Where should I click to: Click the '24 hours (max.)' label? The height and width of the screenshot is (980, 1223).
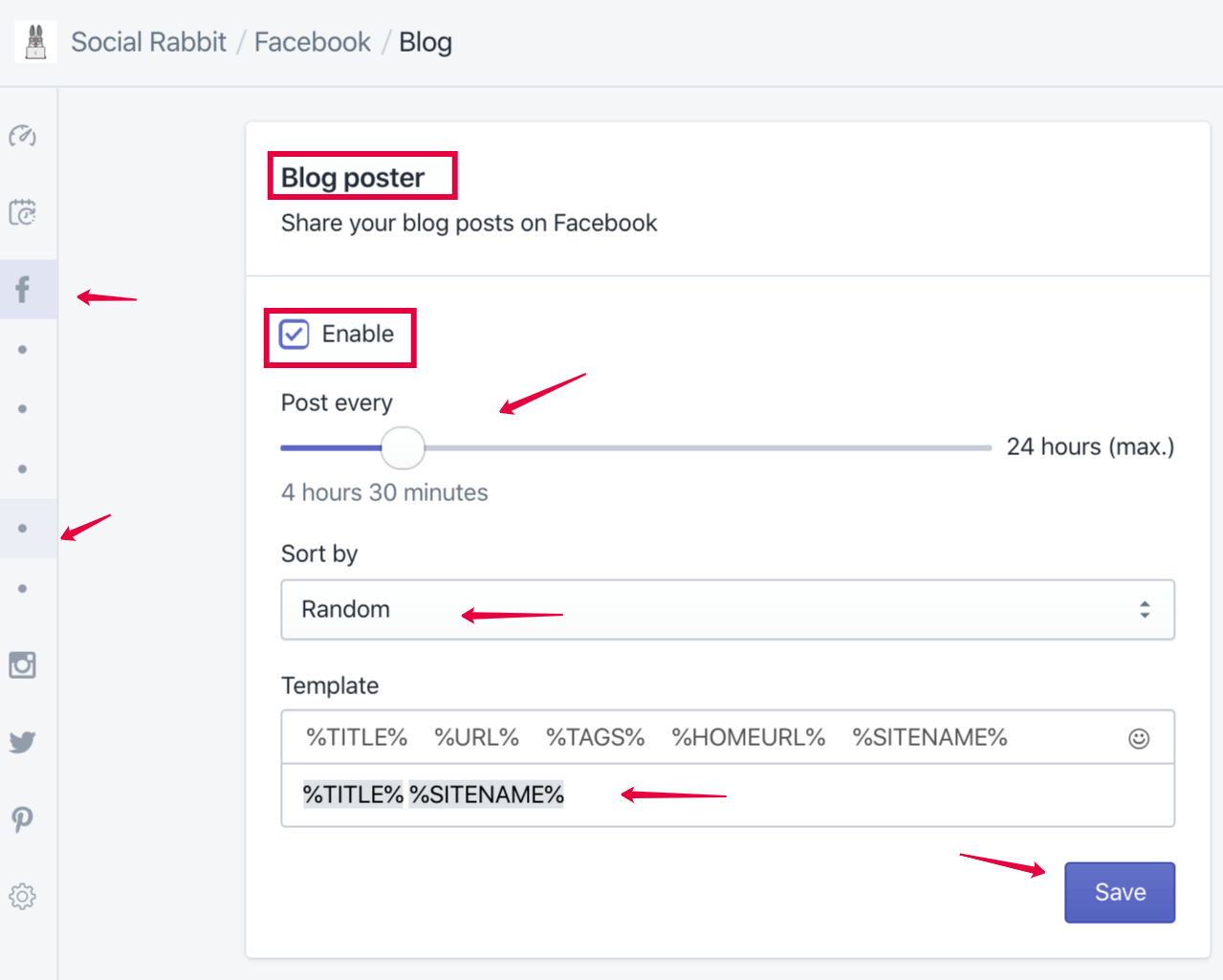click(x=1090, y=446)
